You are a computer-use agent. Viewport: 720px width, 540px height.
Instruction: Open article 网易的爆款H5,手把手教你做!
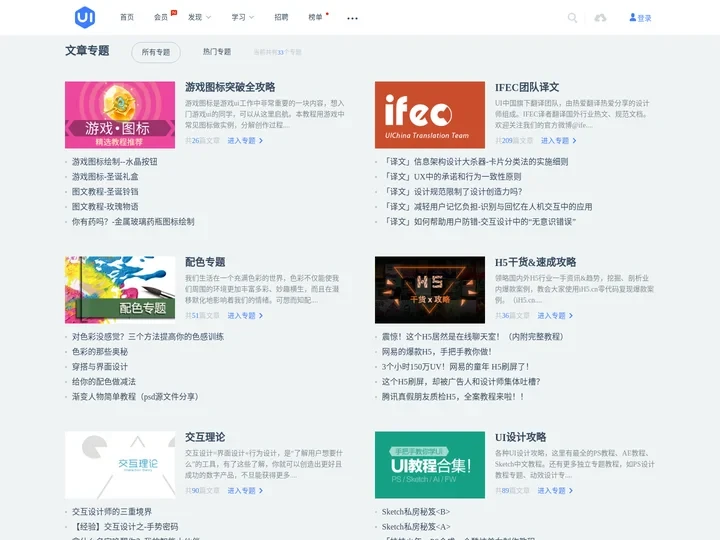pos(437,352)
